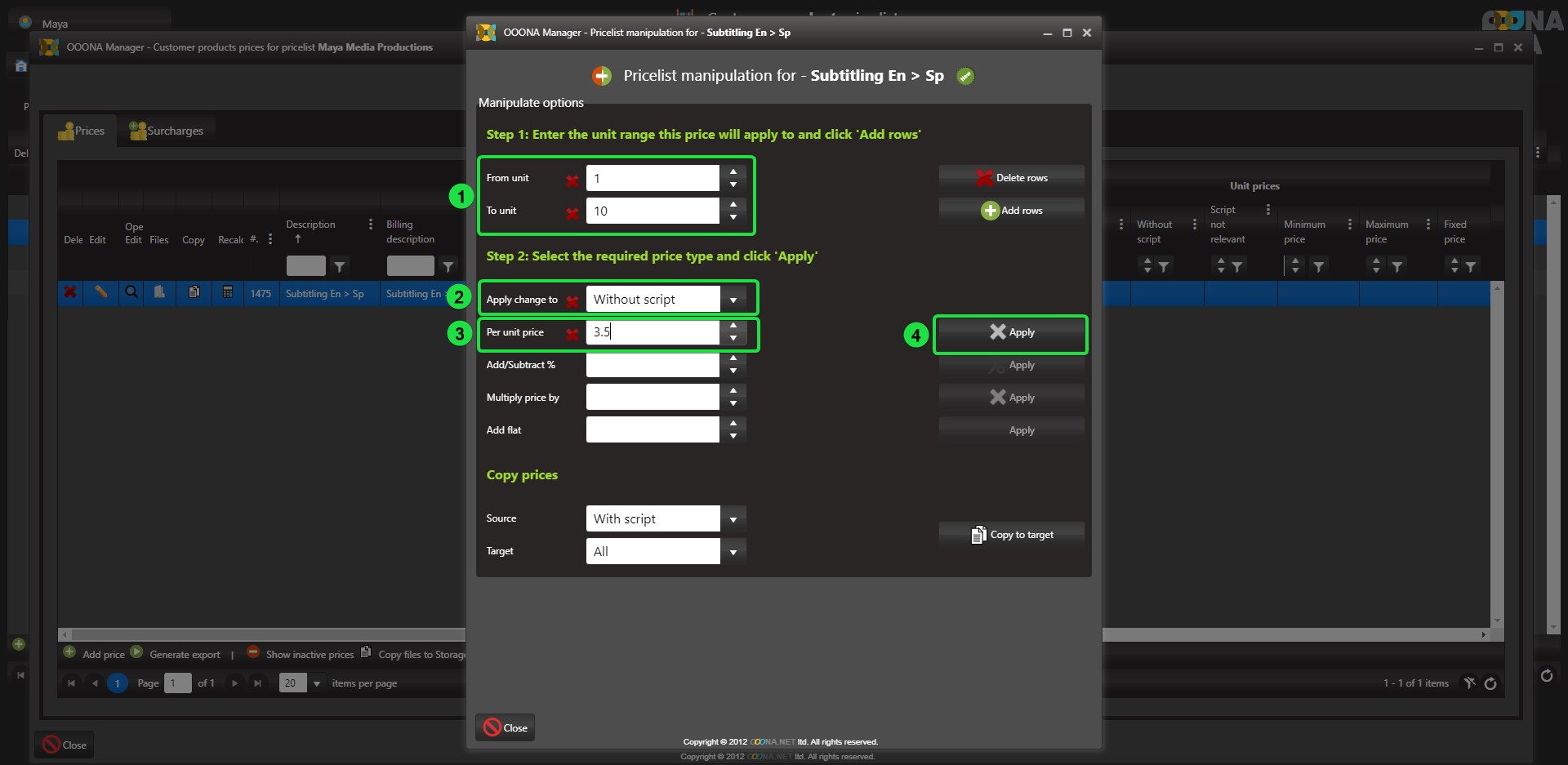The image size is (1568, 765).
Task: Select the Prices tab
Action: pos(82,131)
